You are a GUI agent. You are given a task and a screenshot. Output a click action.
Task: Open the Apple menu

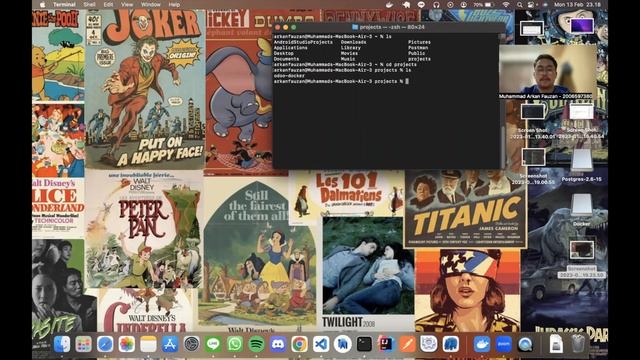click(42, 4)
